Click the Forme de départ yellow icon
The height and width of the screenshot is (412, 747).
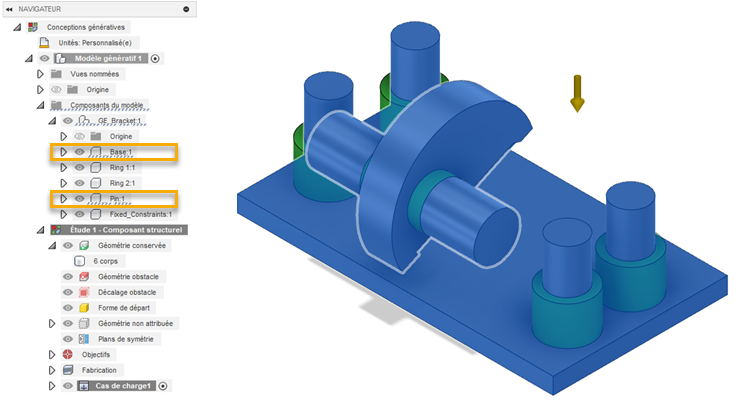(84, 308)
